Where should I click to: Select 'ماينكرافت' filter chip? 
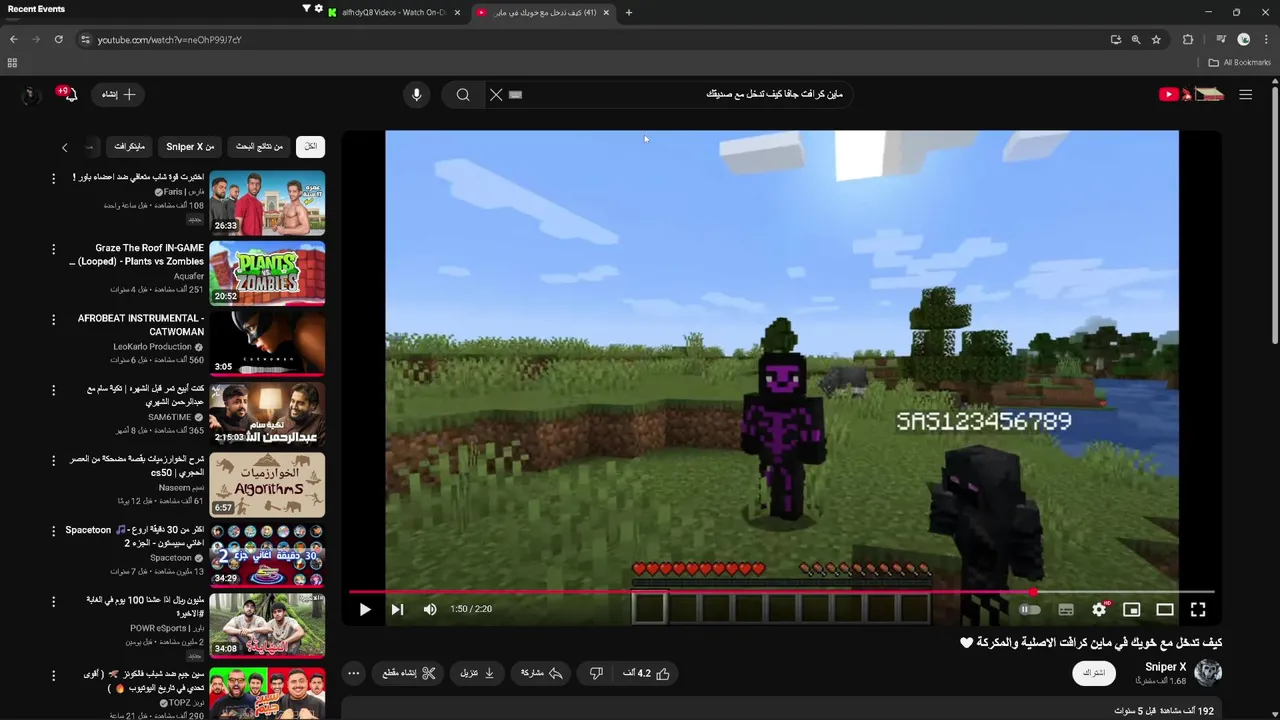point(129,147)
